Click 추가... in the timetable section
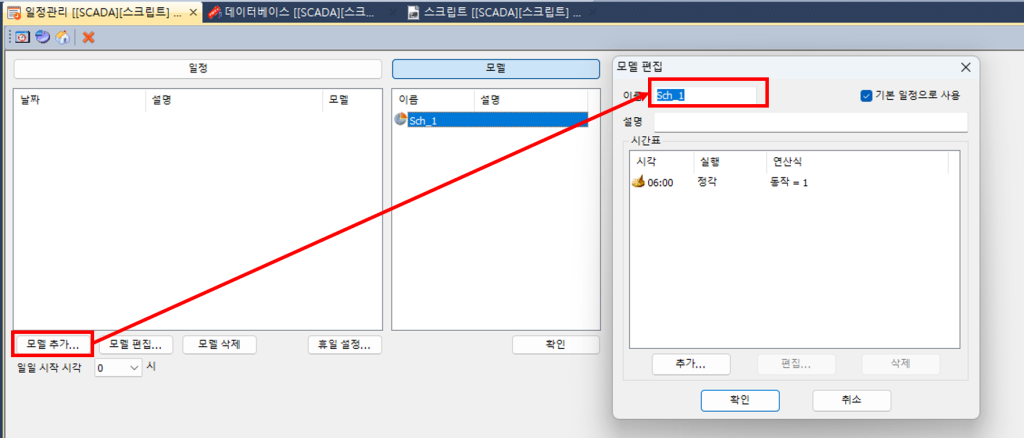This screenshot has width=1024, height=438. coord(691,364)
